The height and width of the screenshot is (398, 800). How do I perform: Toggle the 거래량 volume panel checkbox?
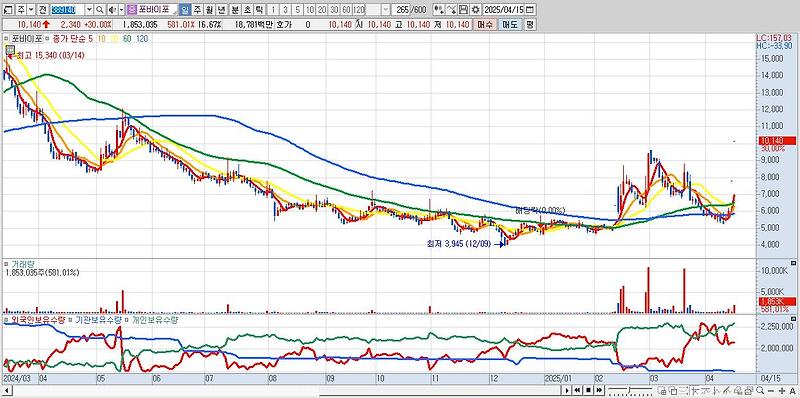(x=6, y=264)
